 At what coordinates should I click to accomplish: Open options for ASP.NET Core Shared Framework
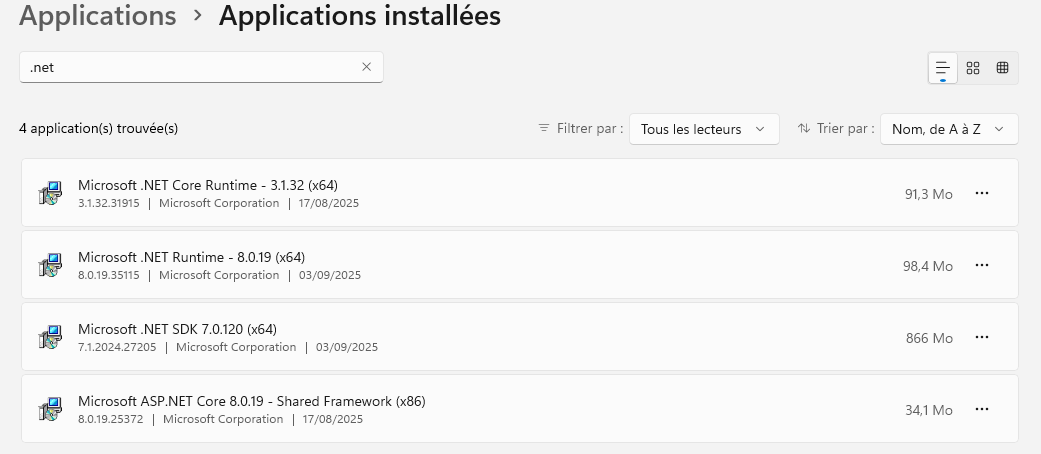[x=981, y=409]
